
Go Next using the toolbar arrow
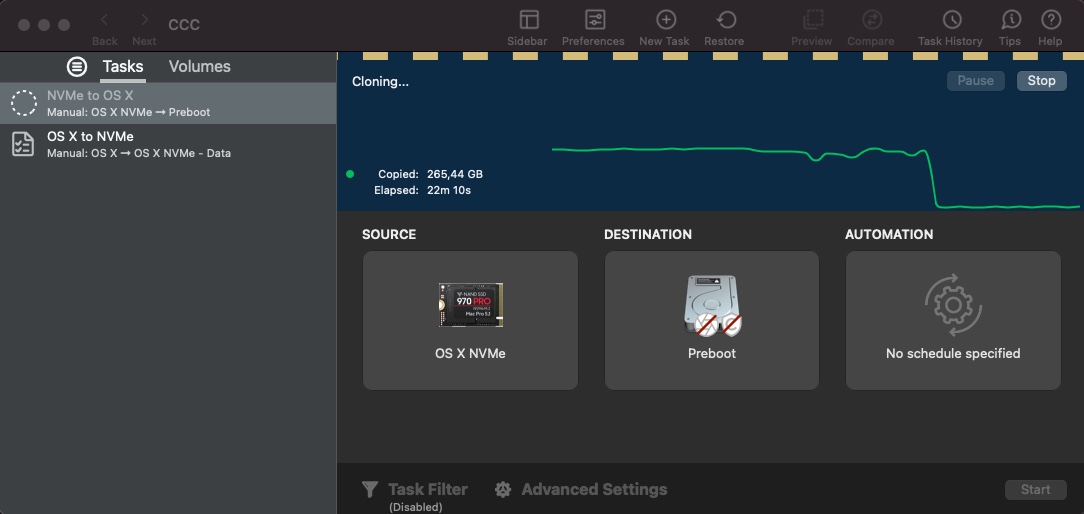(x=144, y=20)
